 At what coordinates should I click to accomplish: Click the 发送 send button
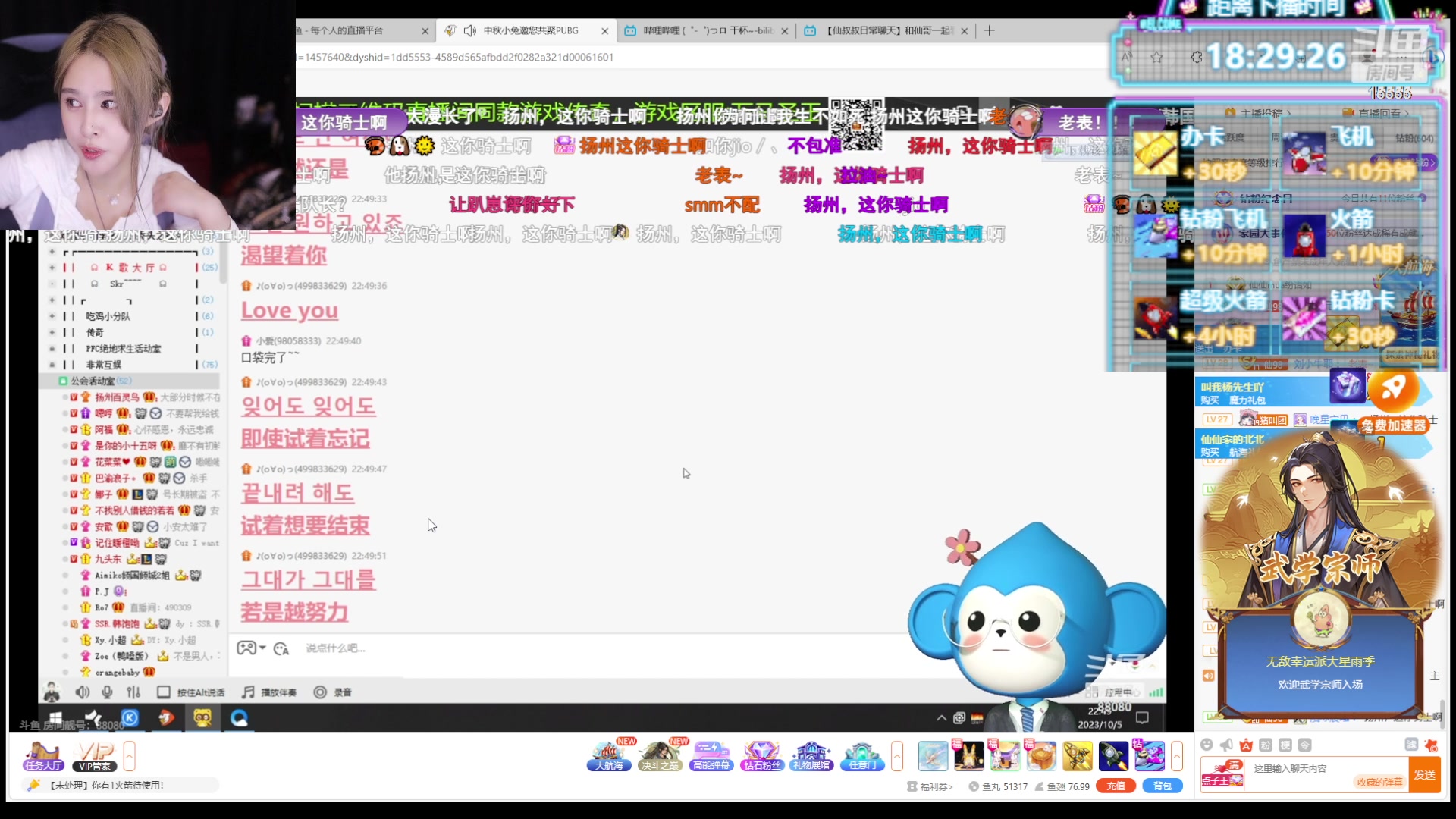click(x=1425, y=775)
